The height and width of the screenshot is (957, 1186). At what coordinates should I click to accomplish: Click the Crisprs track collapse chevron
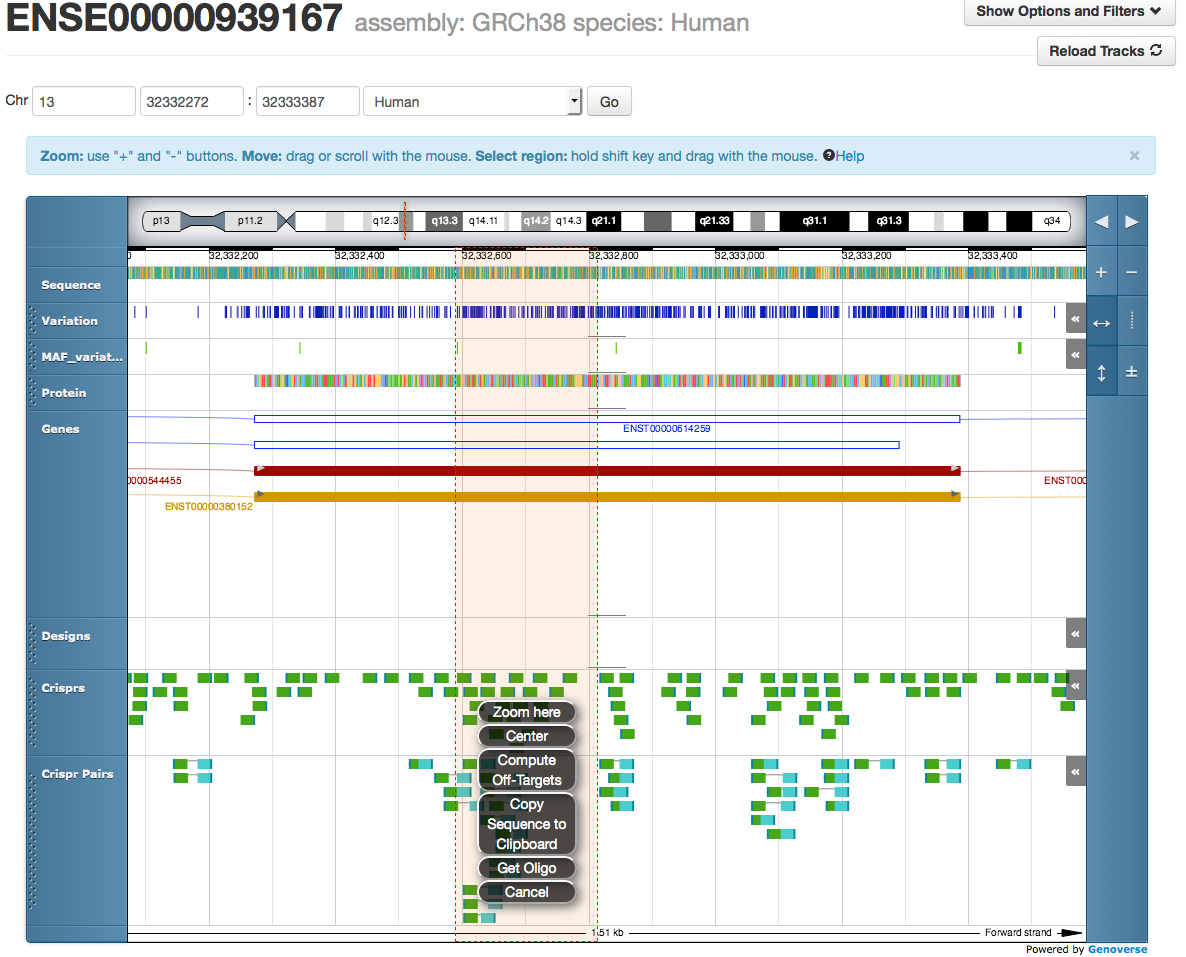[x=1075, y=687]
